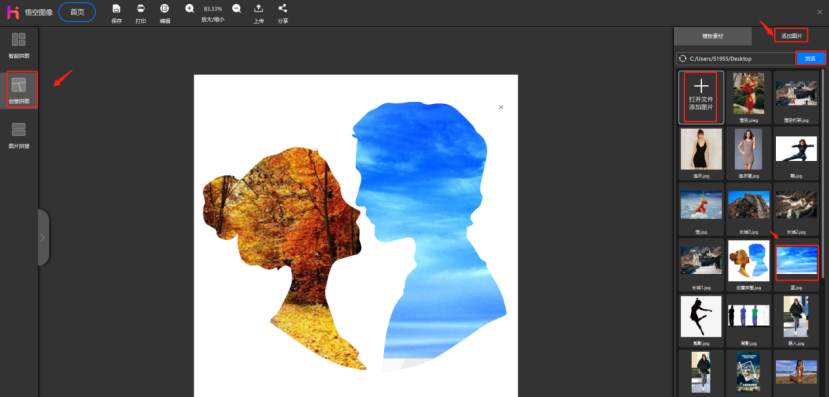The image size is (829, 397).
Task: Click the Upload icon in the toolbar
Action: pyautogui.click(x=258, y=8)
